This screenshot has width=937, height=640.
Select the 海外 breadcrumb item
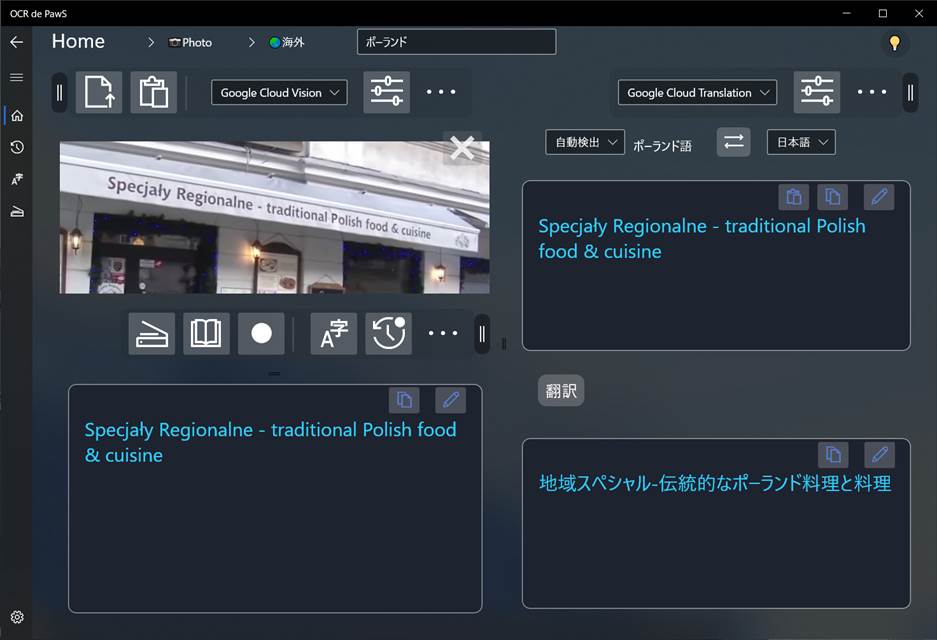point(286,43)
